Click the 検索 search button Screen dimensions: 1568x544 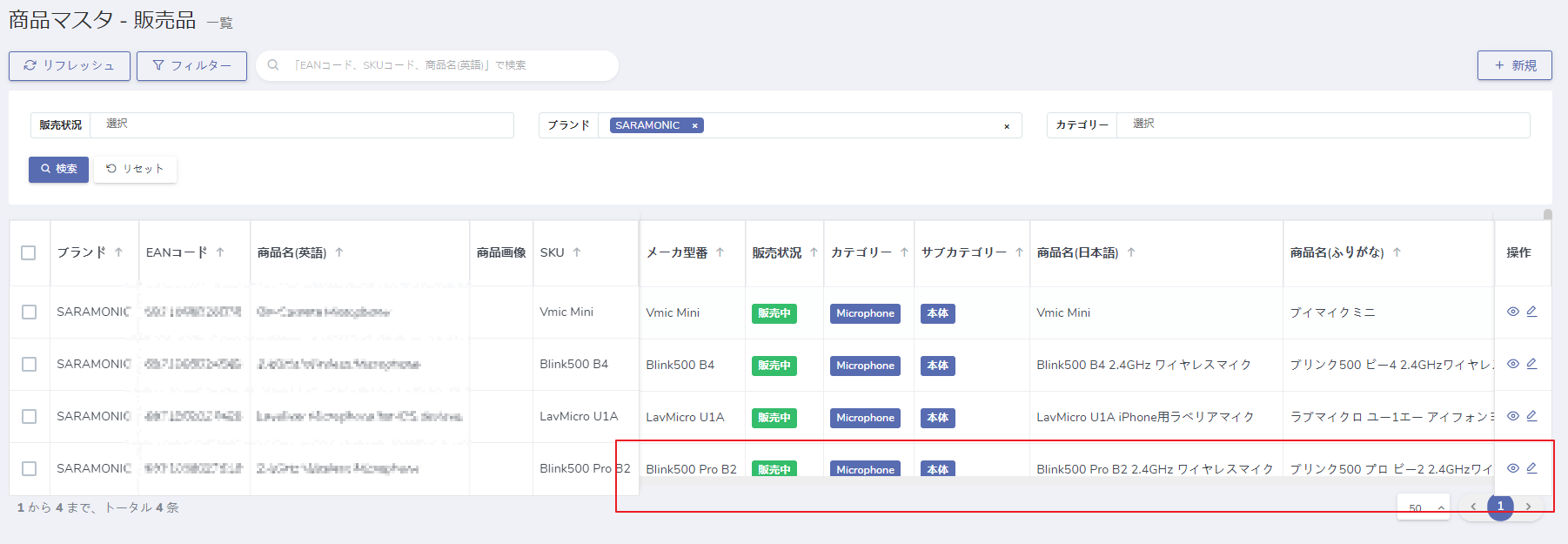click(58, 169)
